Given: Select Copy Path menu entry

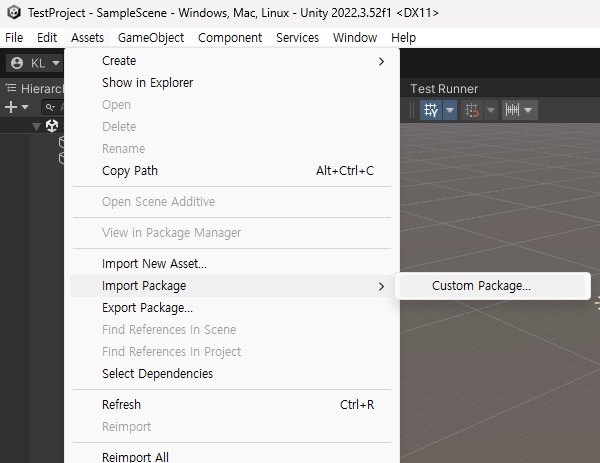Looking at the screenshot, I should point(232,171).
